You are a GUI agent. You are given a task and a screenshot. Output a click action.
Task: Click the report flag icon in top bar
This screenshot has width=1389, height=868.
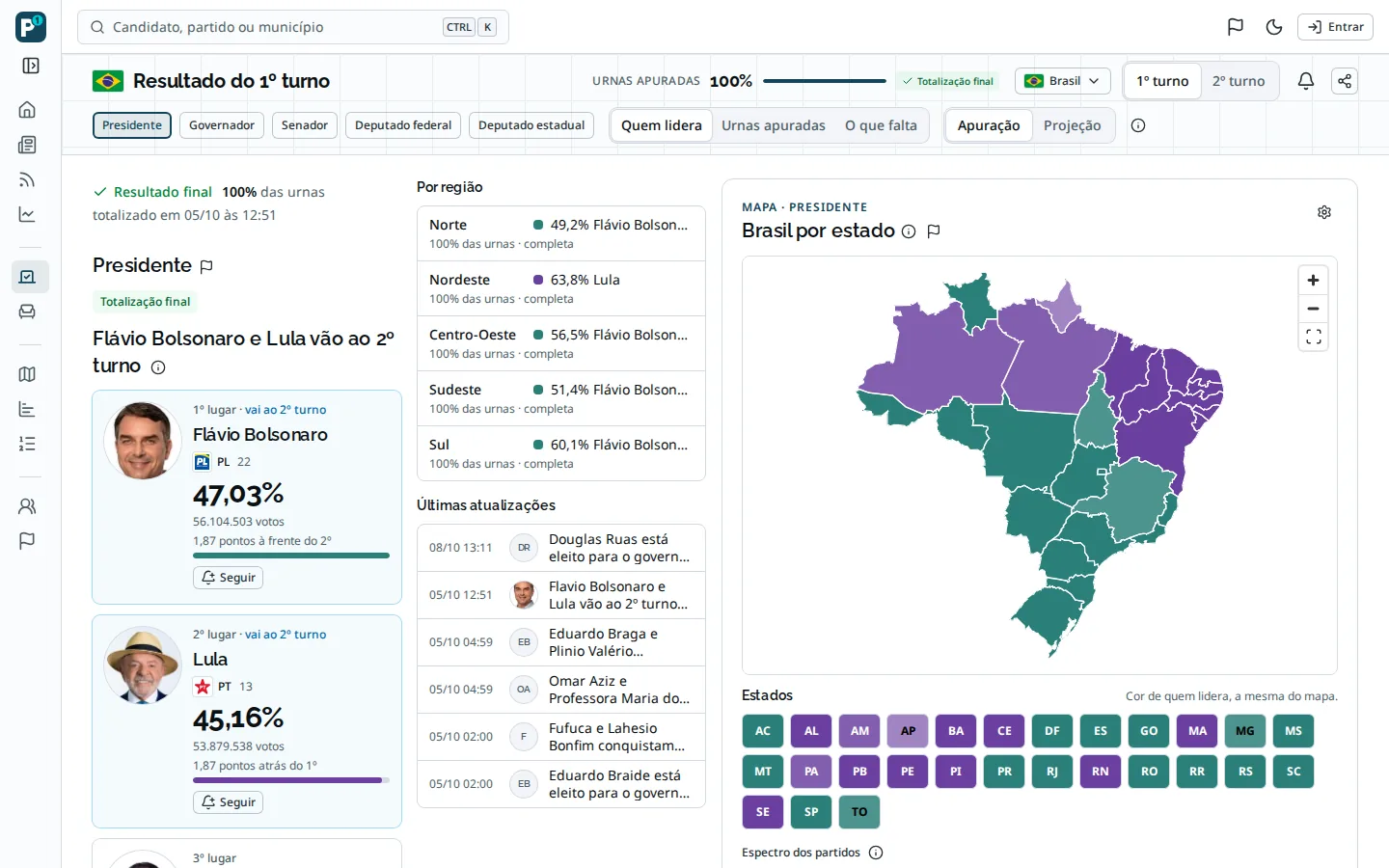(1236, 27)
